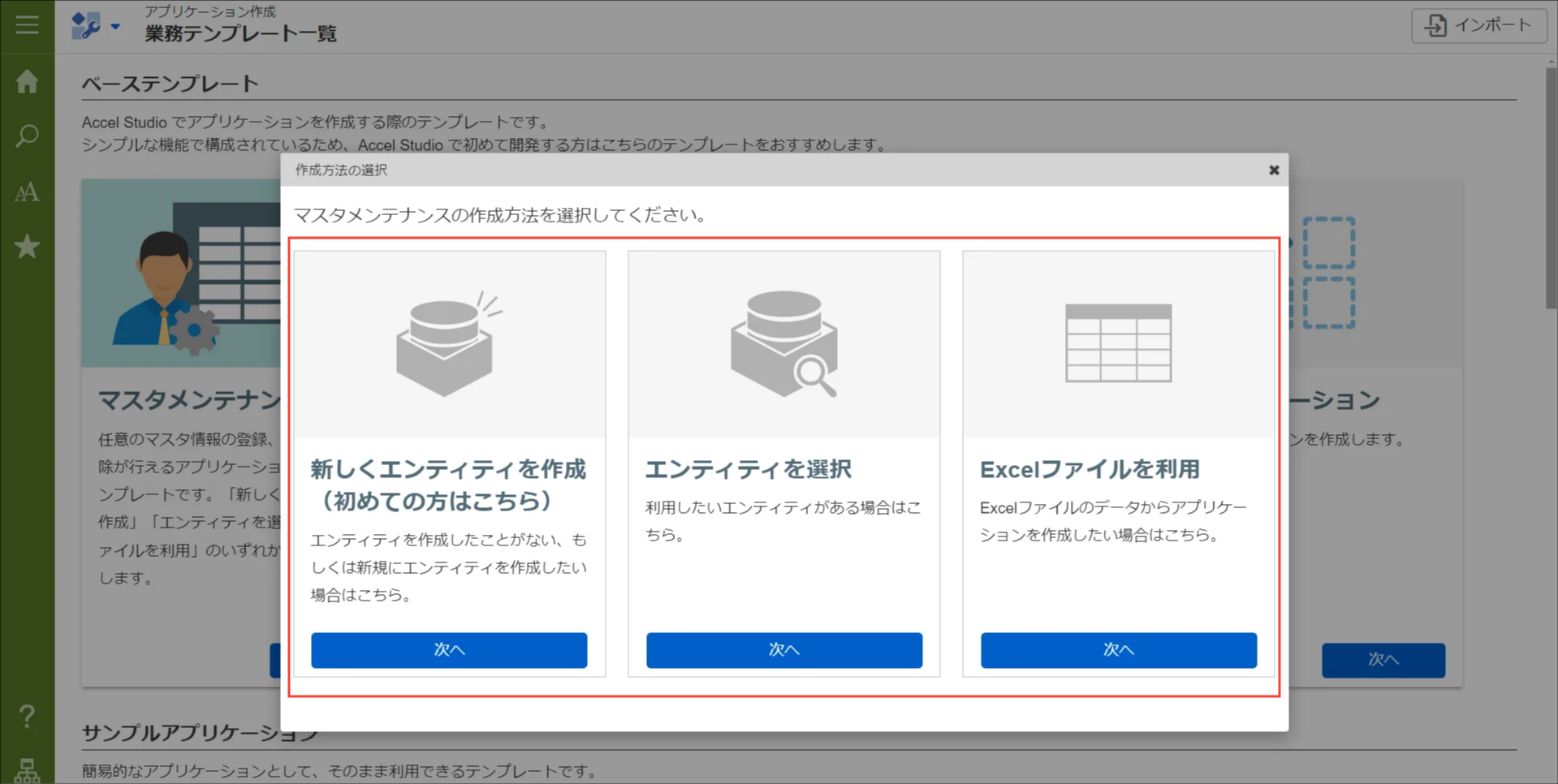Close the 作成方法の選択 dialog
Screen dimensions: 1558x784
pos(1273,170)
